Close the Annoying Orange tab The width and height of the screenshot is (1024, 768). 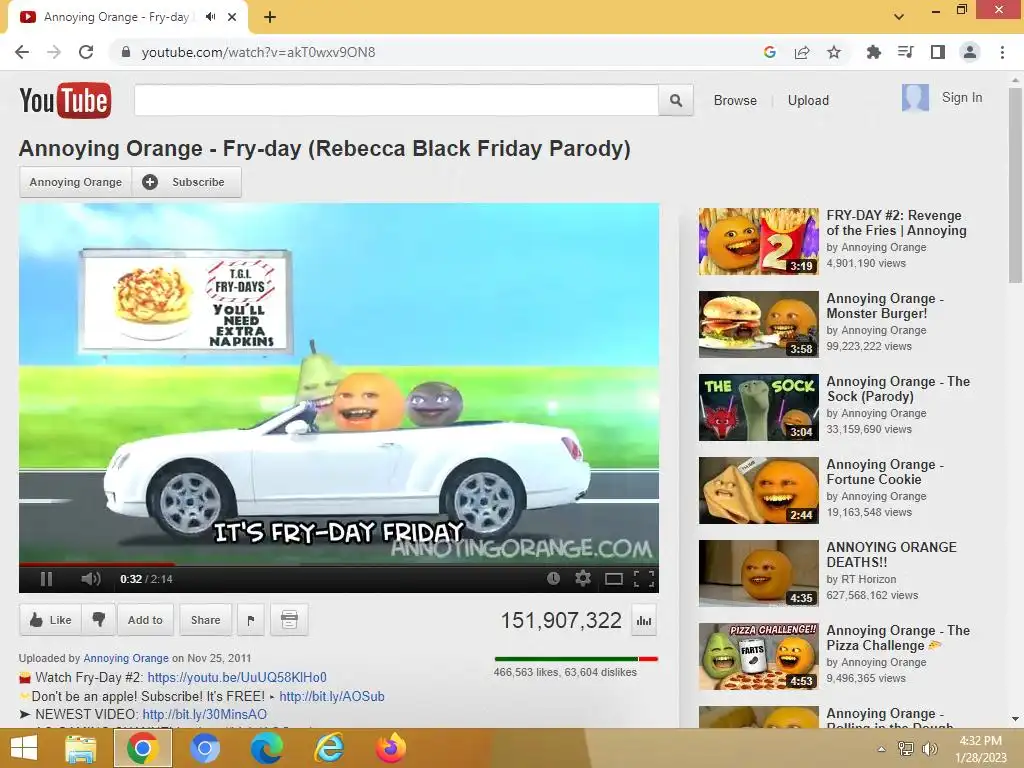click(232, 17)
